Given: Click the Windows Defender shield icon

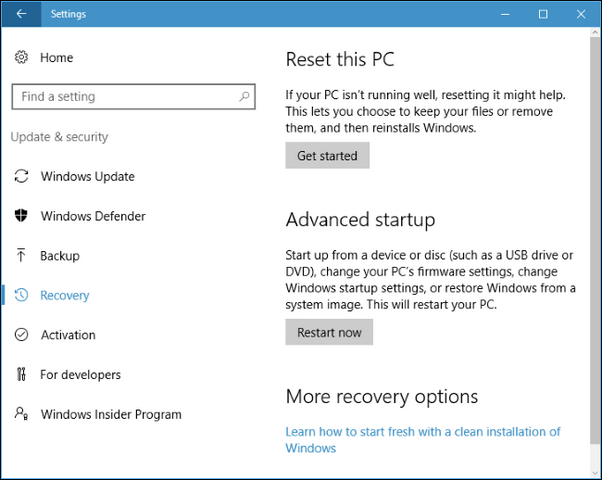Looking at the screenshot, I should point(21,215).
